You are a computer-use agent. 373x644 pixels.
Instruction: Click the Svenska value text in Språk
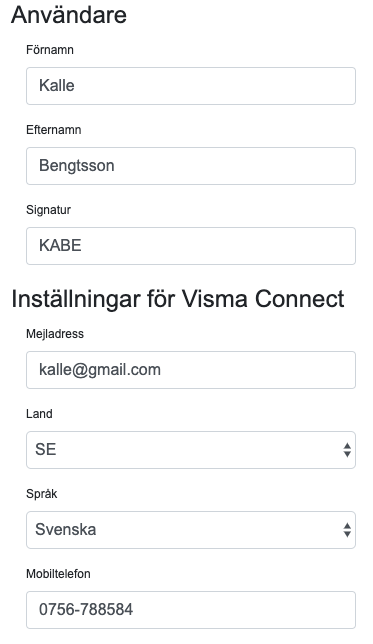click(66, 529)
